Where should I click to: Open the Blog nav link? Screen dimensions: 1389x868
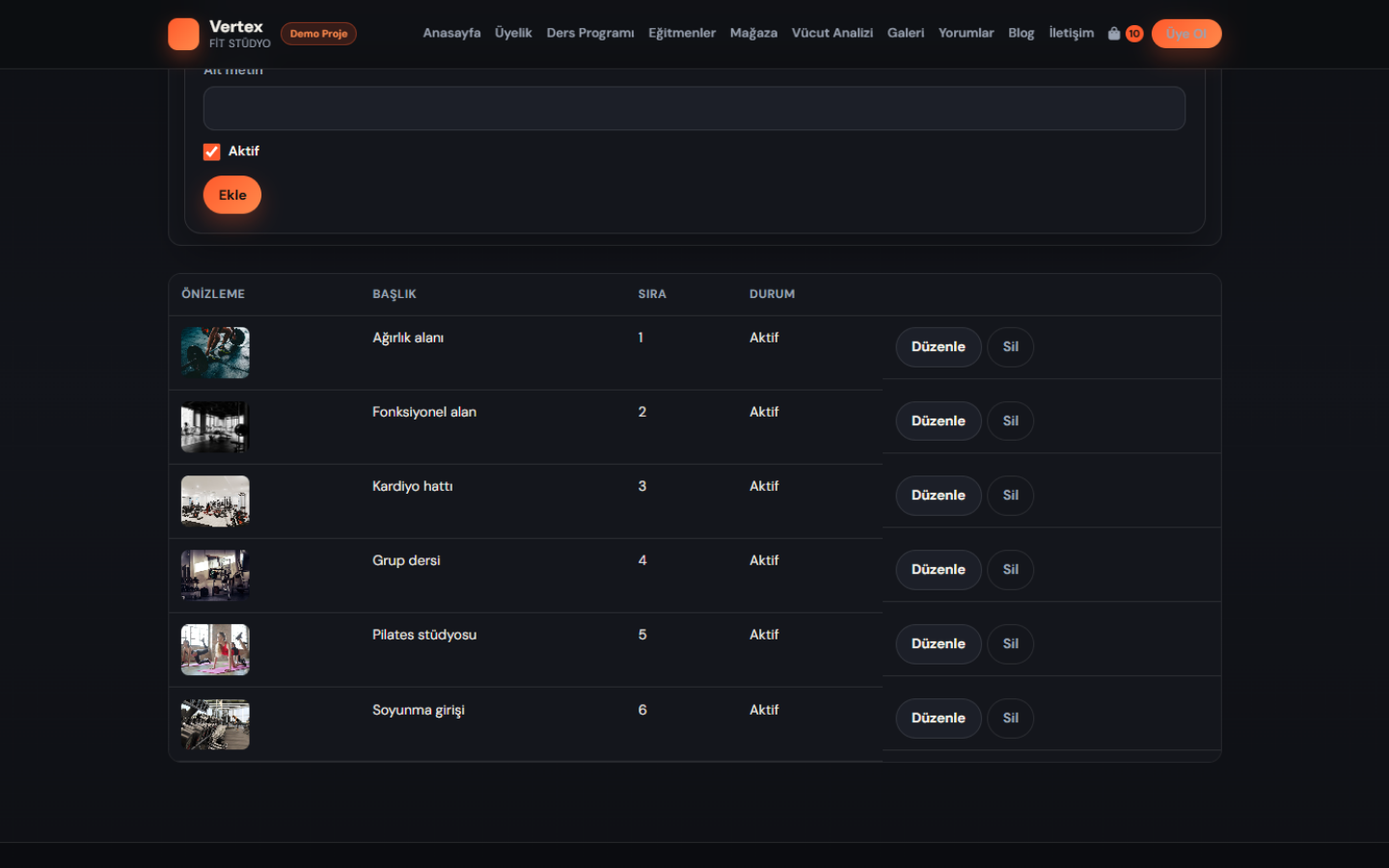point(1021,33)
